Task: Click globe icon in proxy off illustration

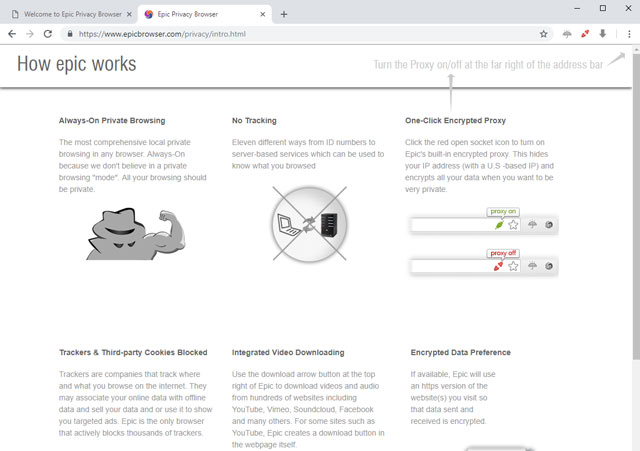Action: [549, 266]
